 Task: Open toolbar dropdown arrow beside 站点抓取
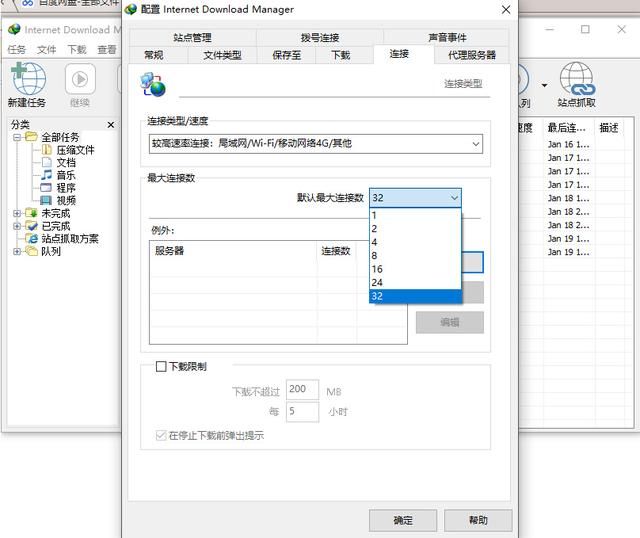(544, 85)
